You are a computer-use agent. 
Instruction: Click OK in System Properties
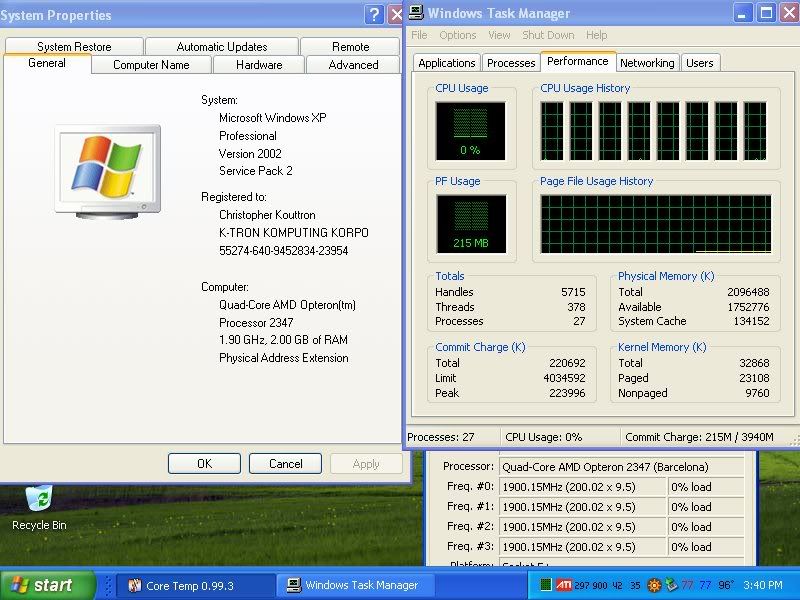204,463
